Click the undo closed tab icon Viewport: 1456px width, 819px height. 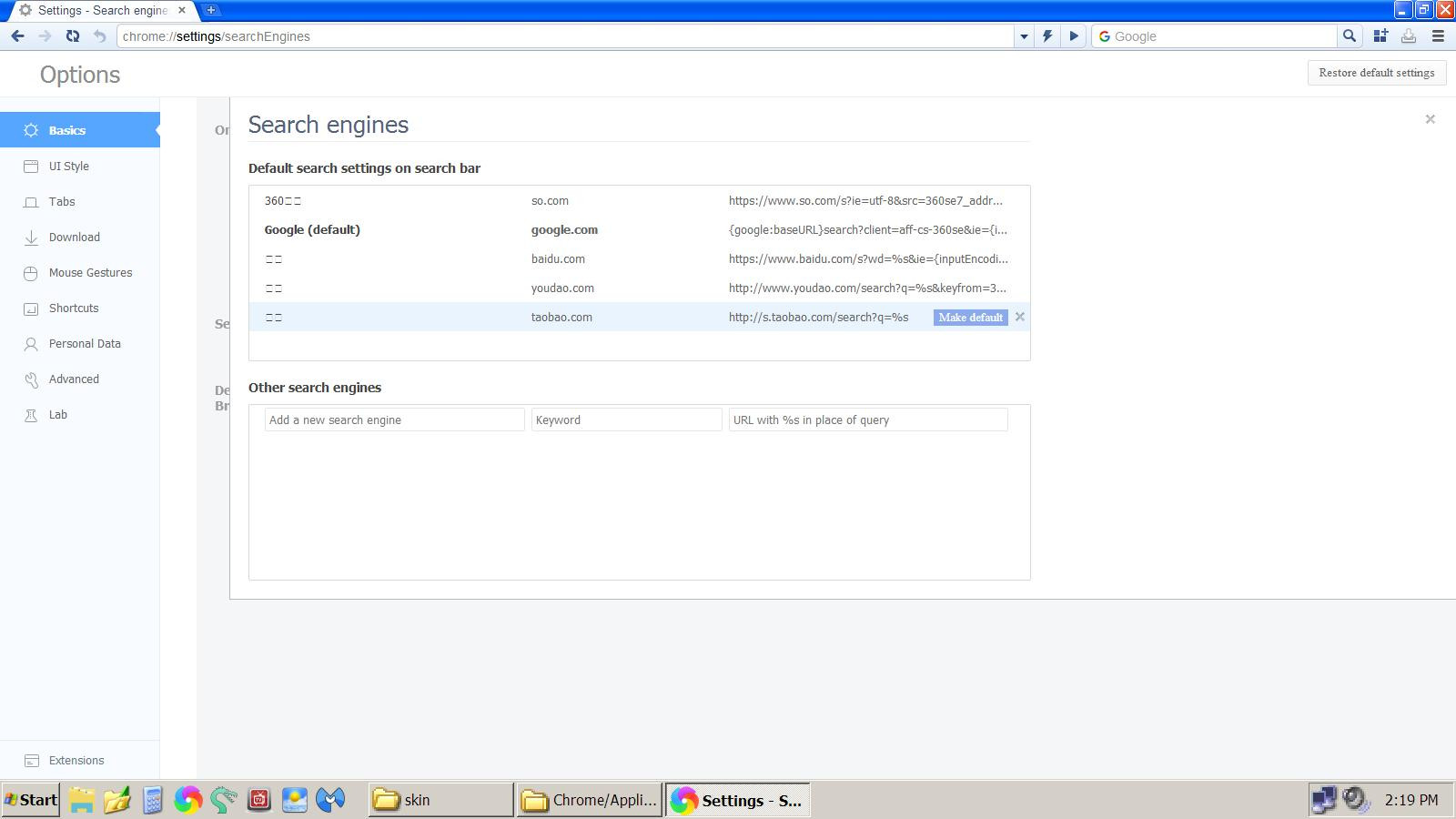coord(100,36)
